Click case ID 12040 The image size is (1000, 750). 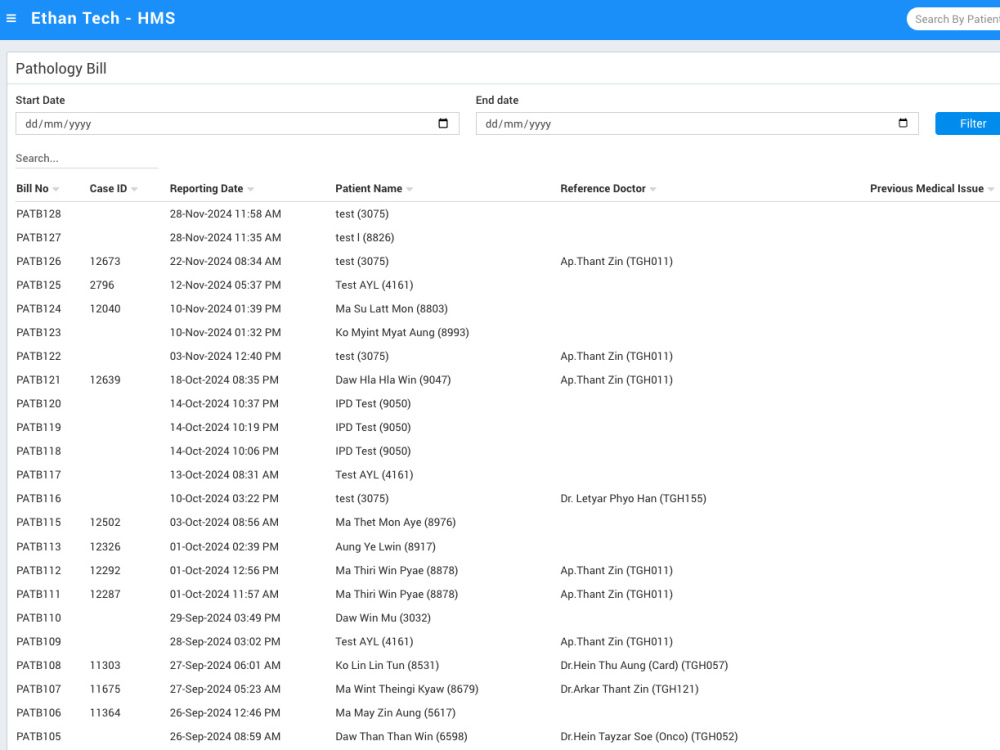pos(105,309)
